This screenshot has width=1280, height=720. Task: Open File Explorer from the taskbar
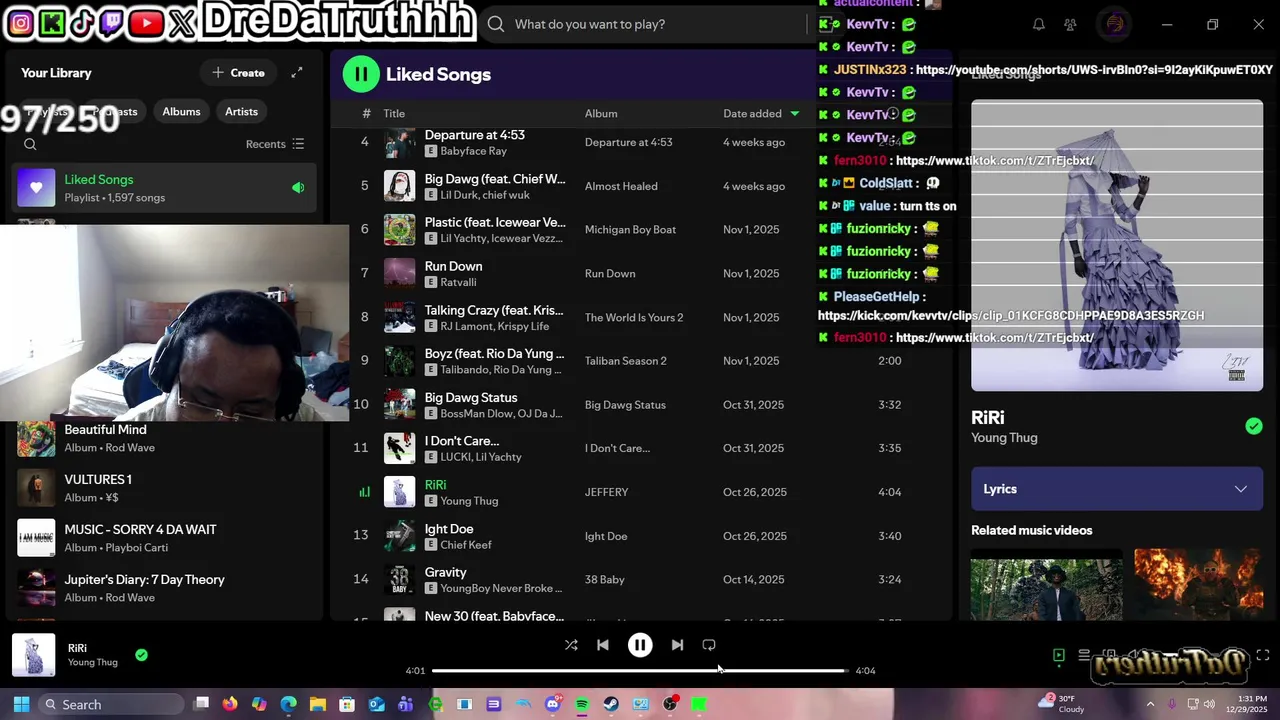(x=317, y=704)
